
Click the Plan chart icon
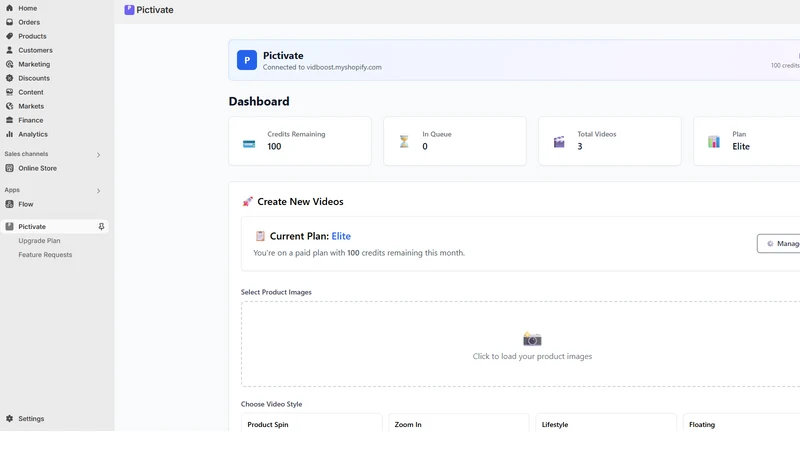tap(714, 142)
